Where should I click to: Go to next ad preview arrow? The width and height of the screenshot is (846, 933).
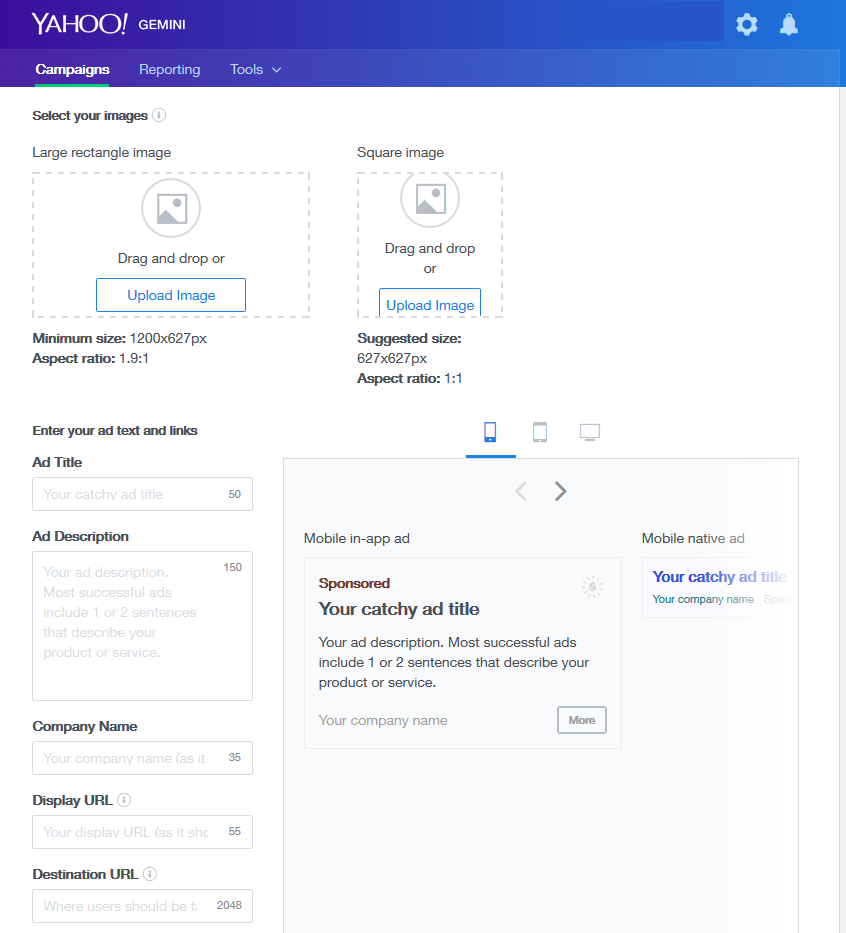point(561,491)
